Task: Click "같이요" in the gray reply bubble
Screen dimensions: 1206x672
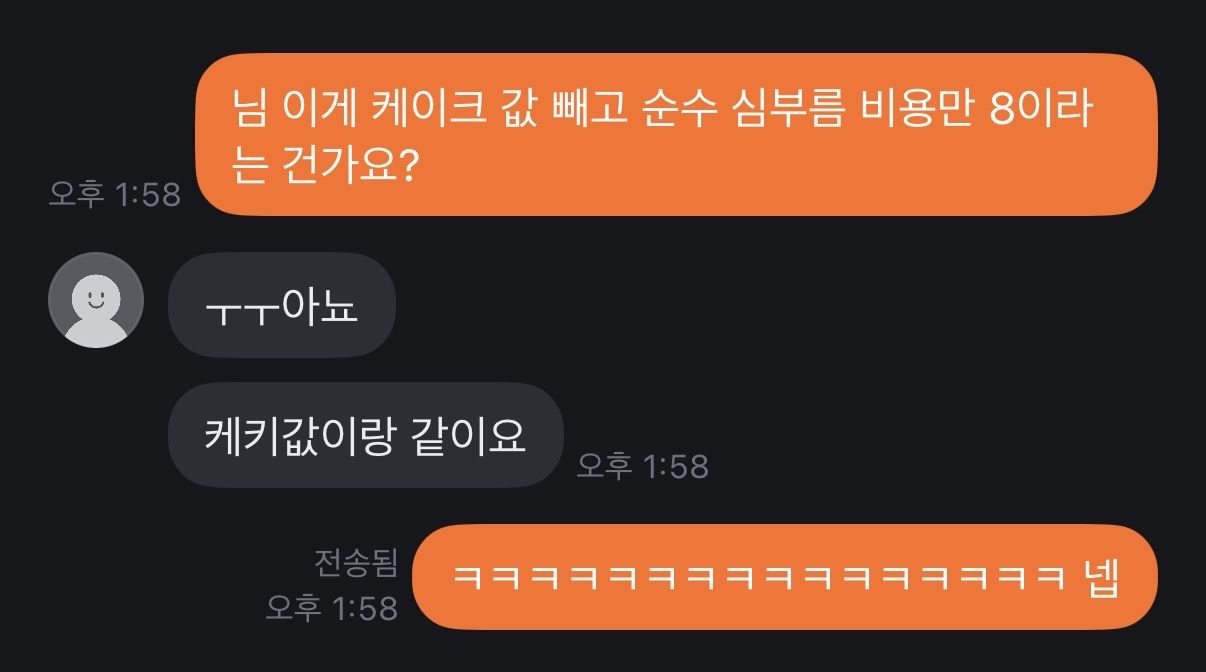Action: point(469,435)
